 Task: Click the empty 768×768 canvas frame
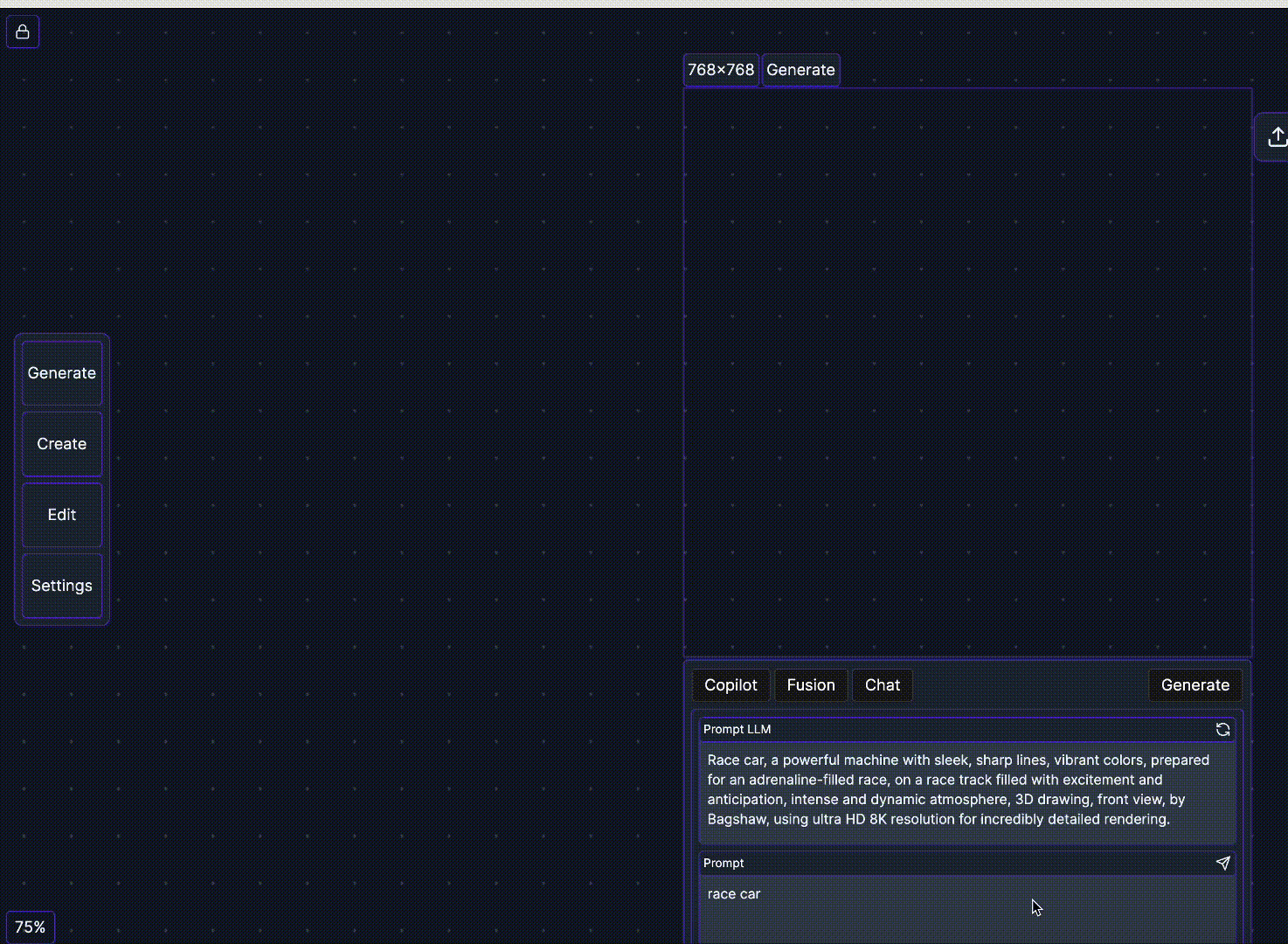966,371
